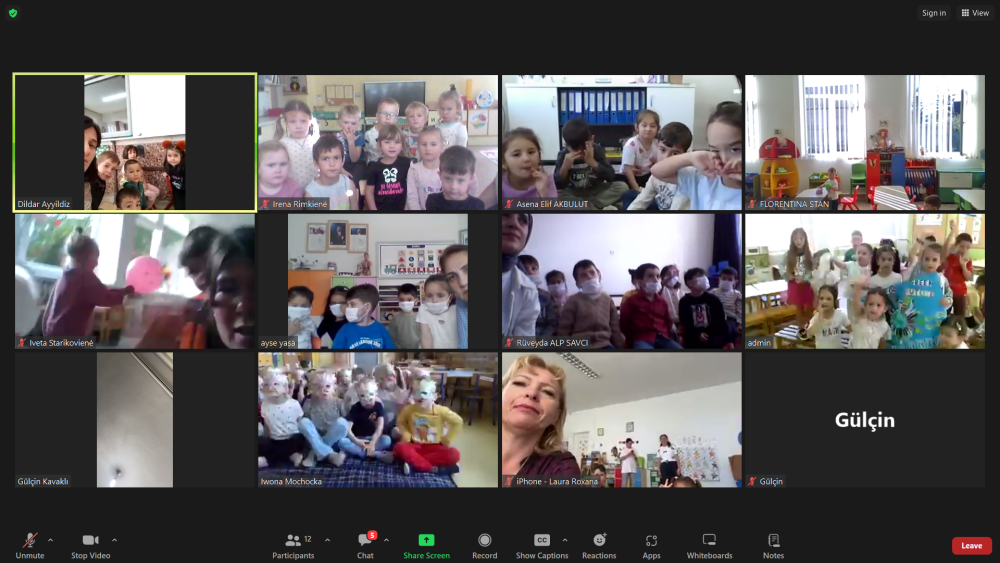Click the muted mic icon on Irena Rimkienė
The width and height of the screenshot is (1000, 563).
pyautogui.click(x=265, y=204)
